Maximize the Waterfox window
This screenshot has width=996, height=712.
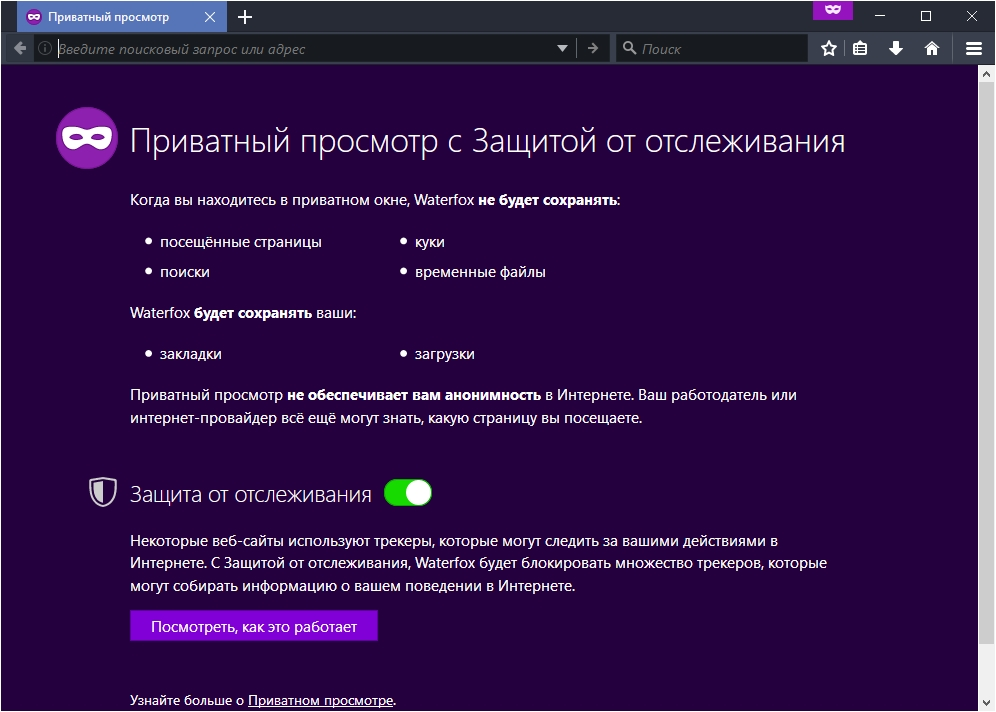point(926,16)
